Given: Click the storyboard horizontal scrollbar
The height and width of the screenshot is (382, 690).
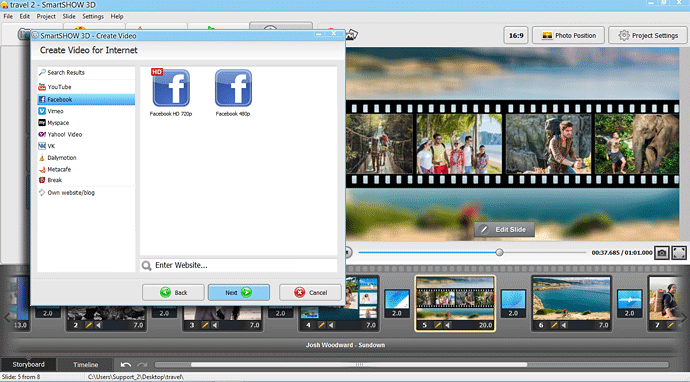Looking at the screenshot, I should pos(359,364).
